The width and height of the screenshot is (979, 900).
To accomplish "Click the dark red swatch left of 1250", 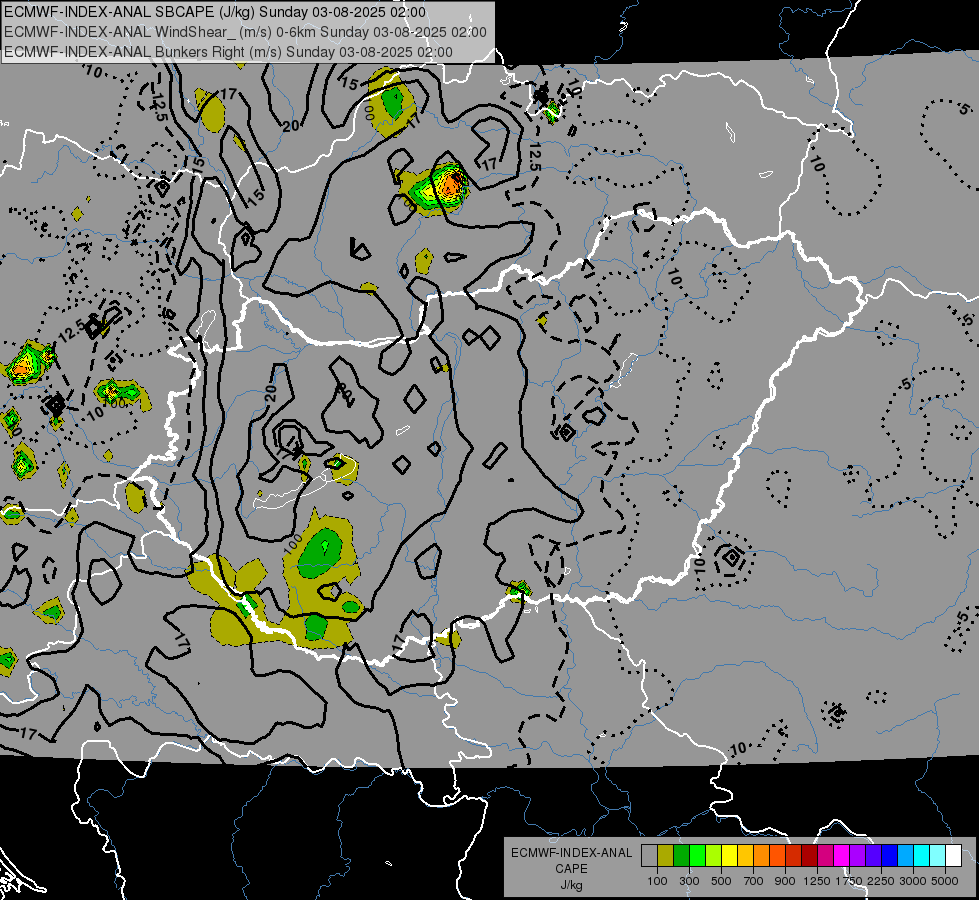I will click(809, 856).
